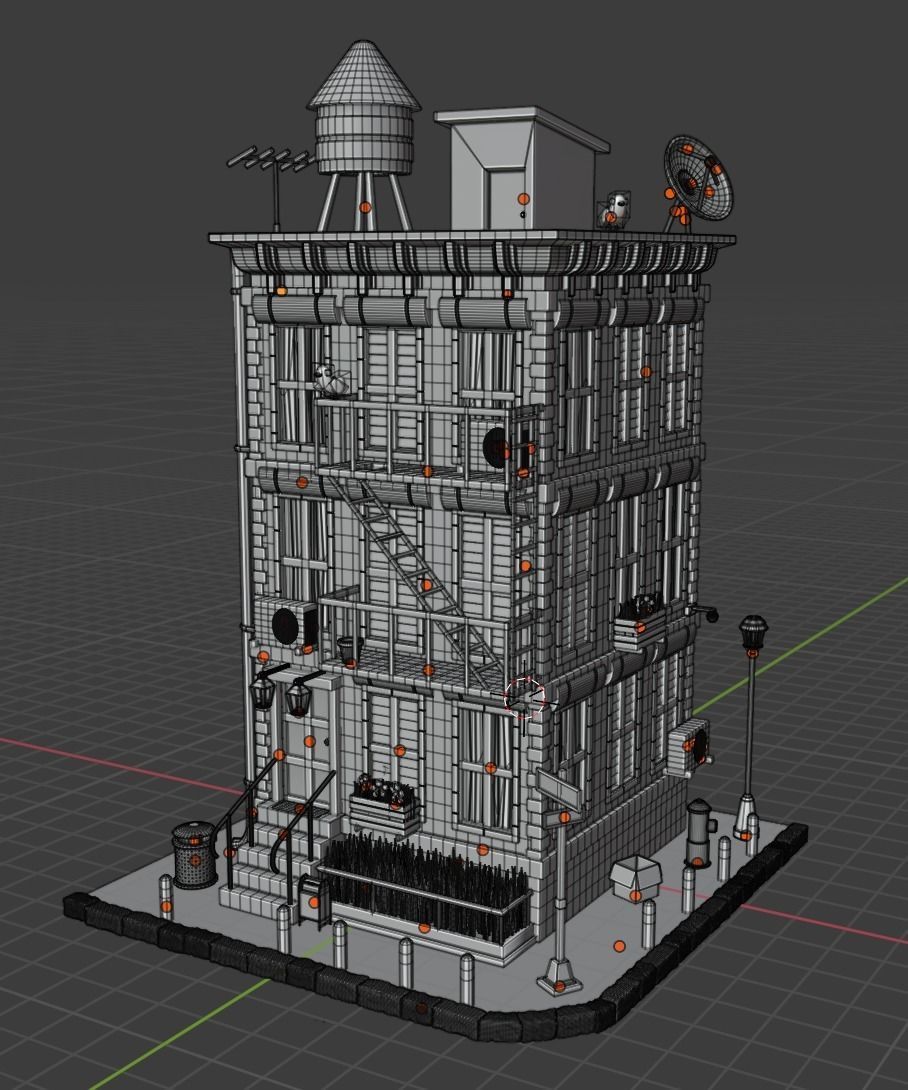
Task: Select the fire hydrant on the sidewalk
Action: 700,833
